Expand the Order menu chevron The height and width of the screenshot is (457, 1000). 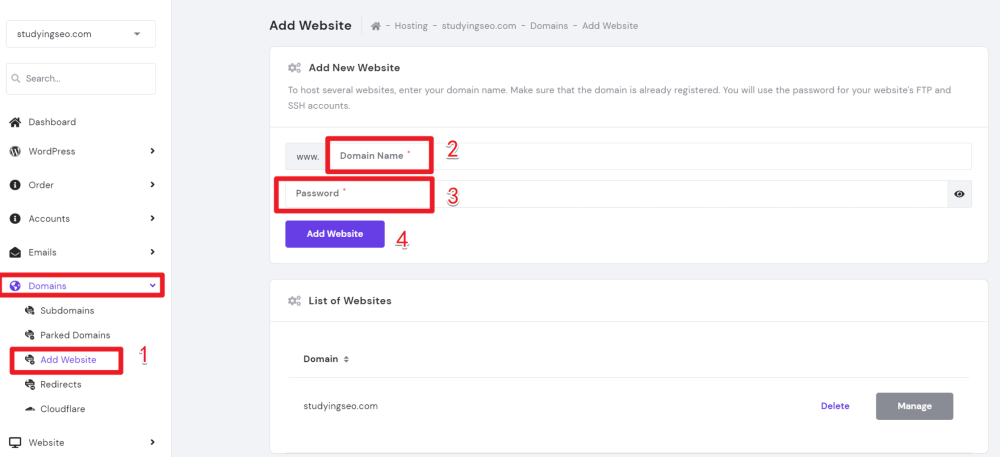pyautogui.click(x=152, y=185)
